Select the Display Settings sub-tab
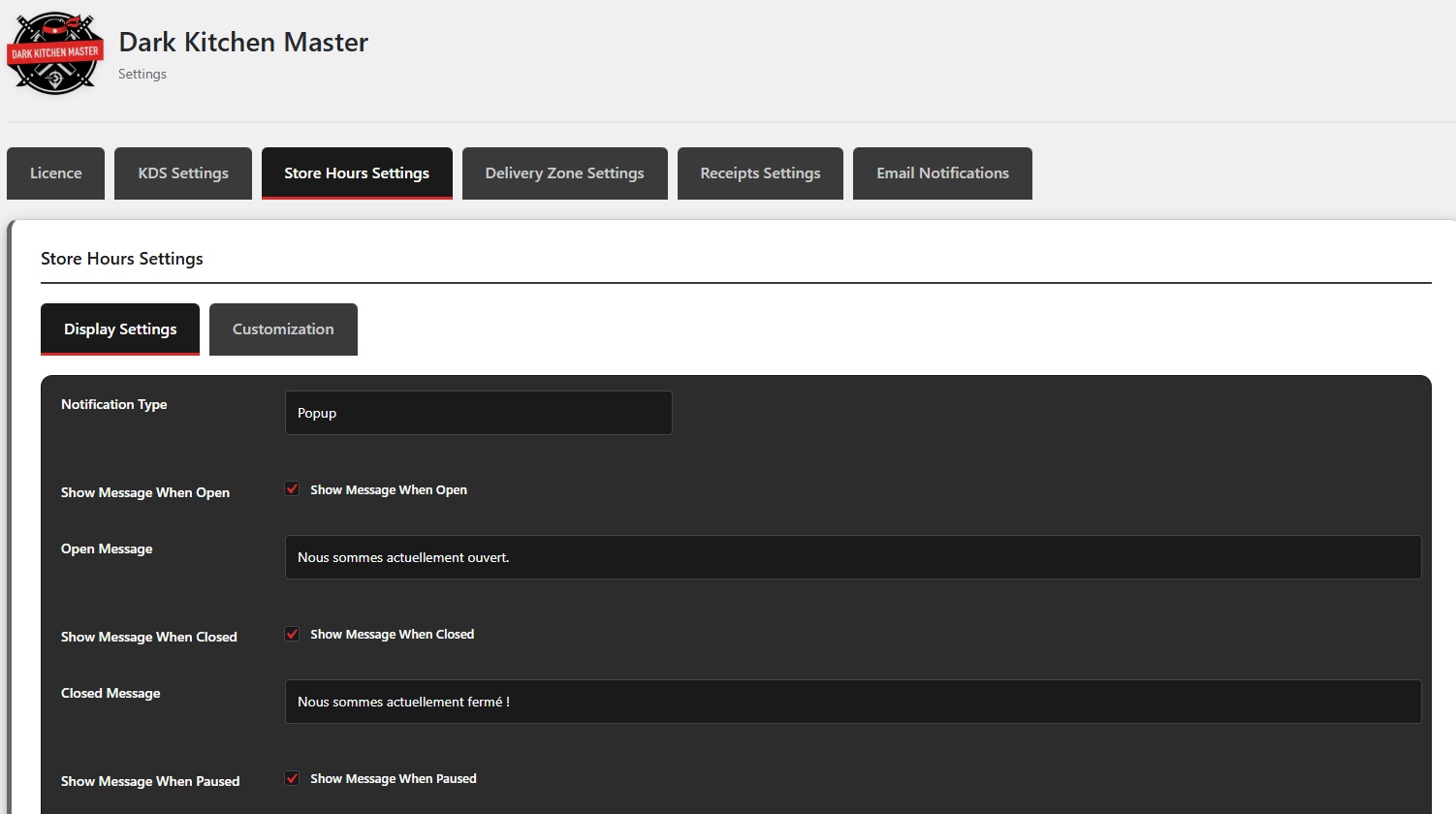Viewport: 1456px width, 814px height. pos(120,329)
